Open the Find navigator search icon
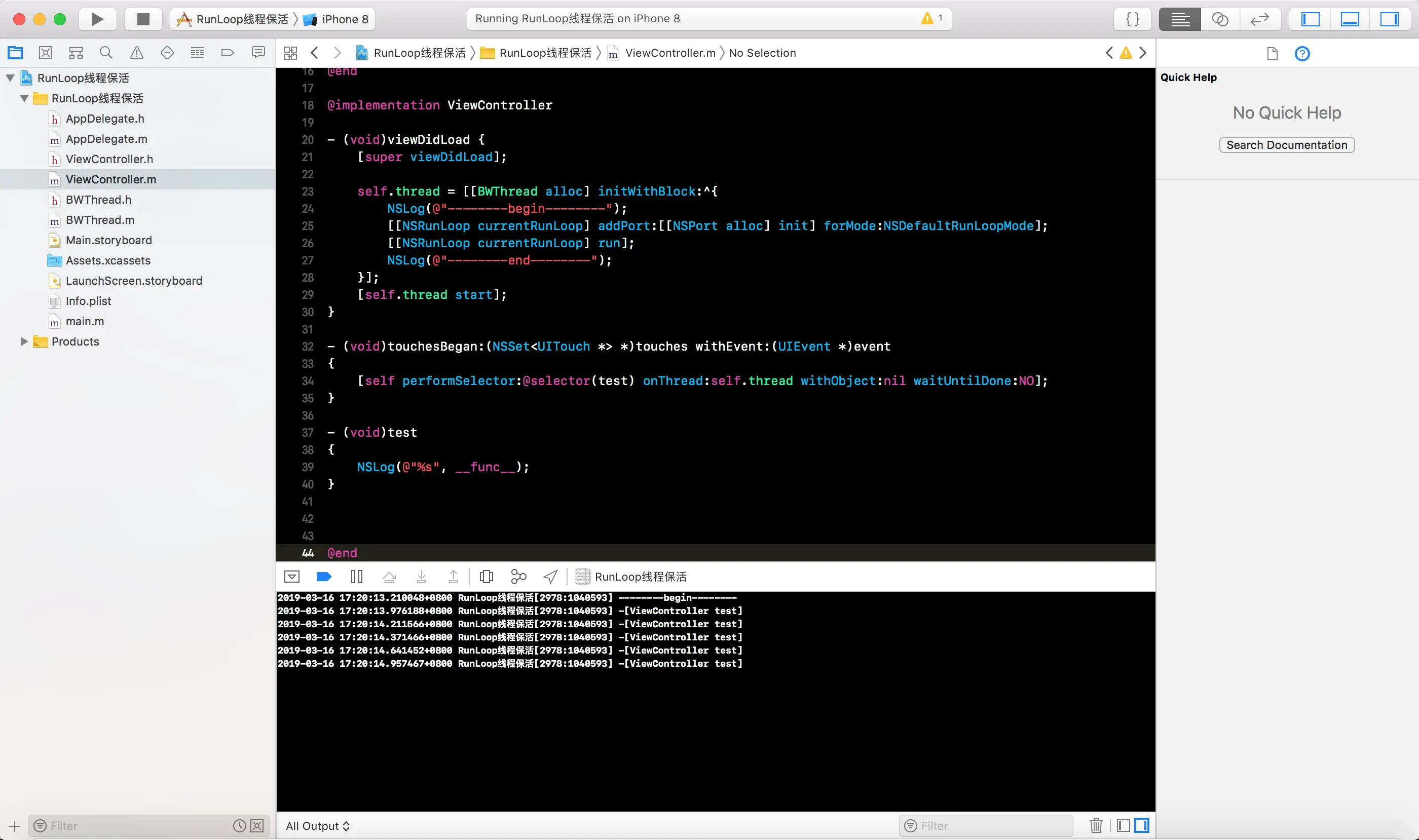Viewport: 1419px width, 840px height. [x=106, y=53]
